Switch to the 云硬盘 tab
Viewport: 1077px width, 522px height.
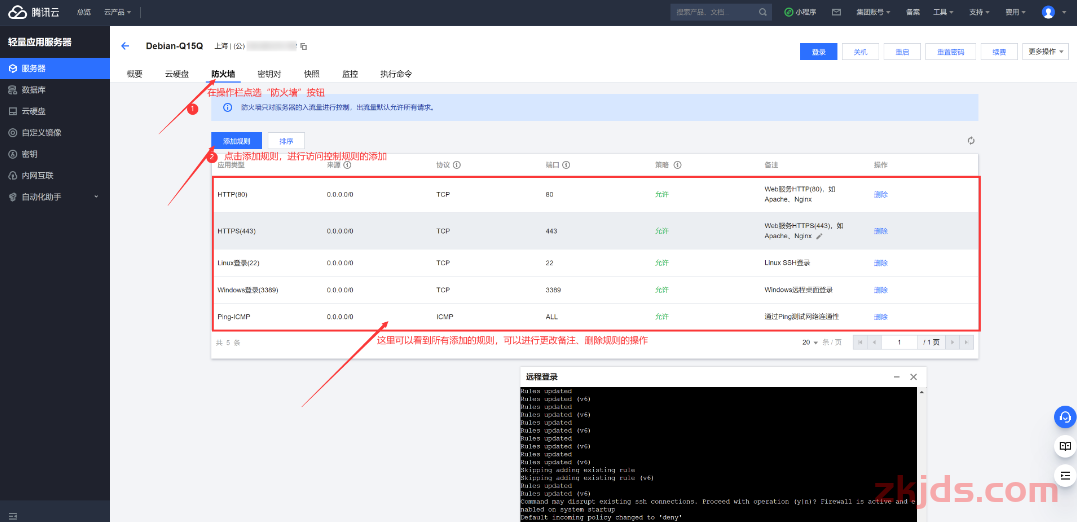(177, 73)
